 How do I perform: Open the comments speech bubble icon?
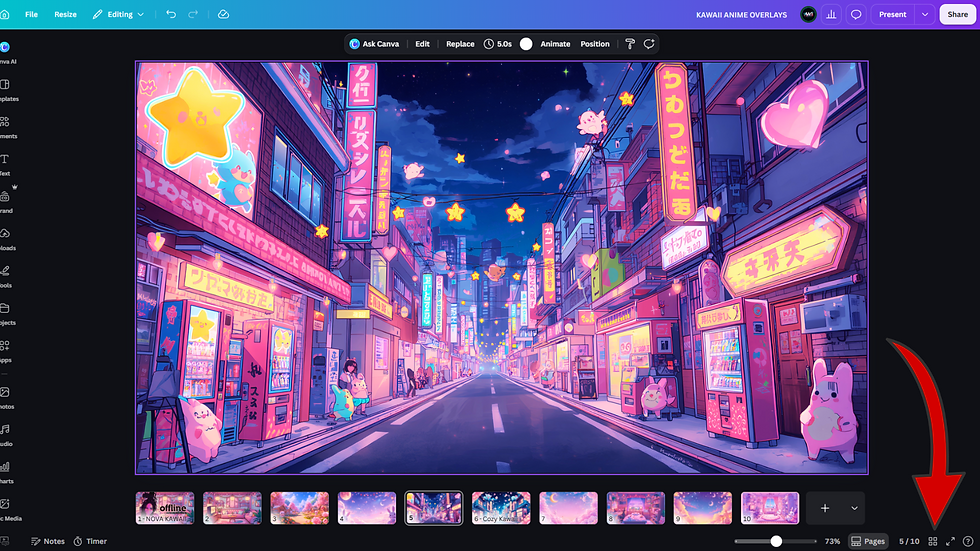click(856, 14)
